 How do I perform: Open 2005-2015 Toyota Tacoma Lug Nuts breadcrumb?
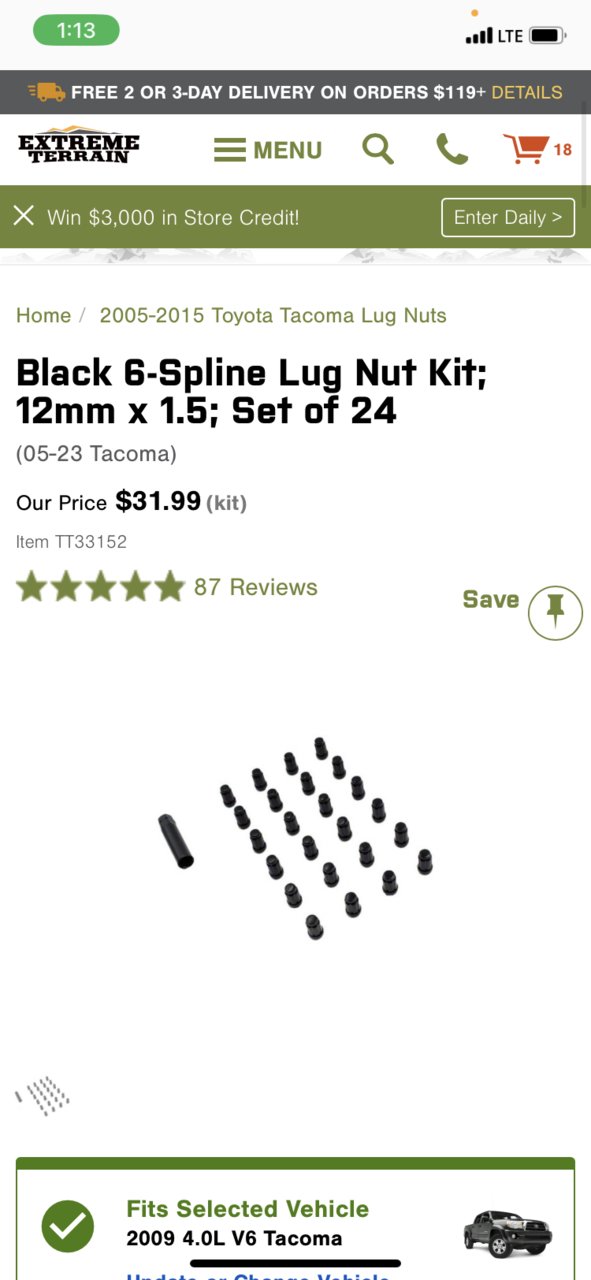[273, 315]
